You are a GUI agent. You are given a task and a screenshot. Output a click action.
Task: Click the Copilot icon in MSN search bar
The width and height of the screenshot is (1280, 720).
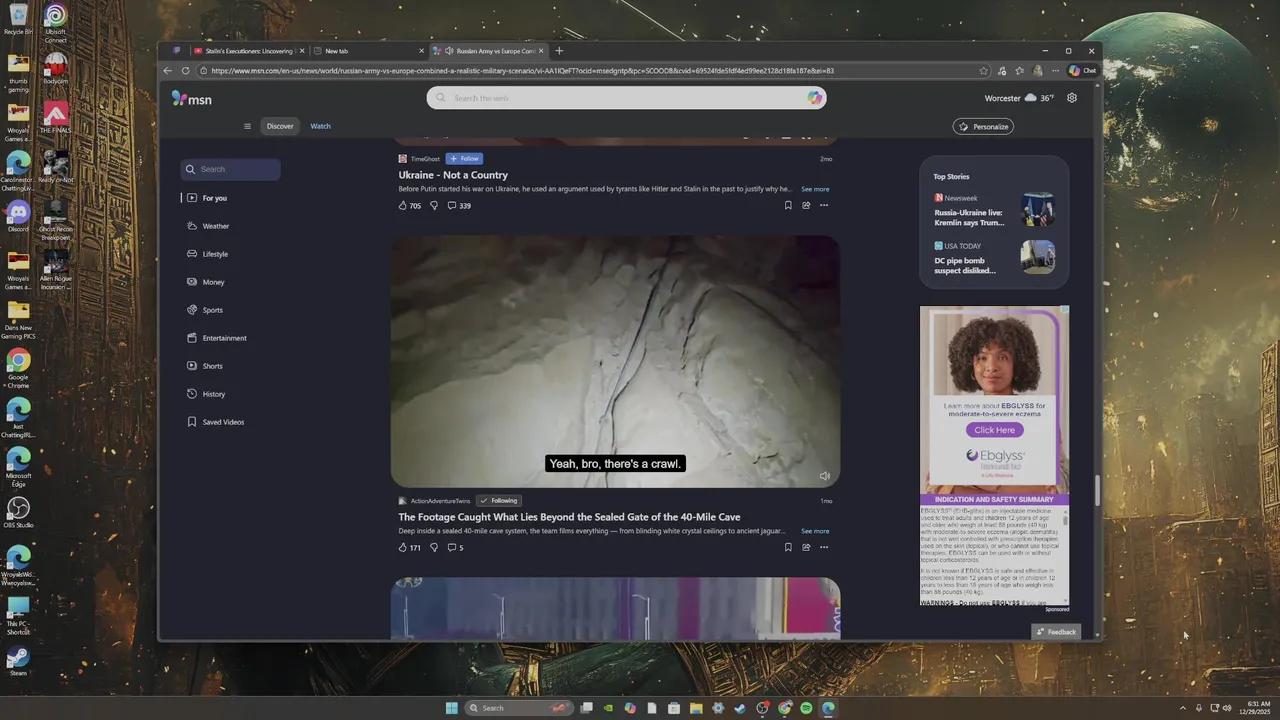click(x=815, y=98)
